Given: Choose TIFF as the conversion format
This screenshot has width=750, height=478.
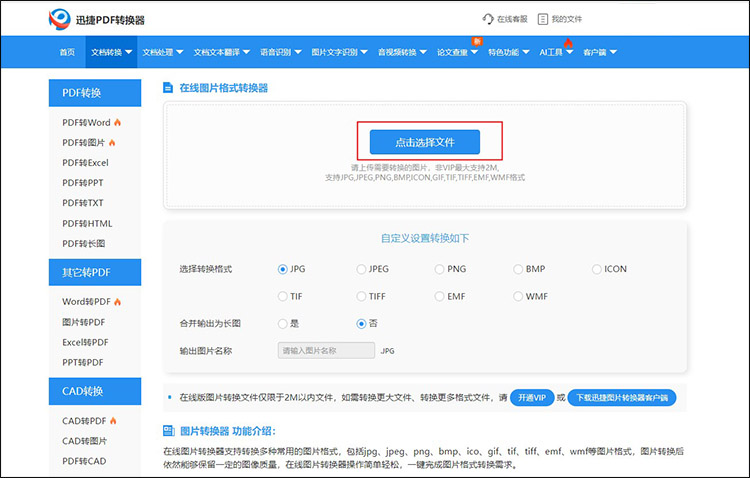Looking at the screenshot, I should (361, 297).
